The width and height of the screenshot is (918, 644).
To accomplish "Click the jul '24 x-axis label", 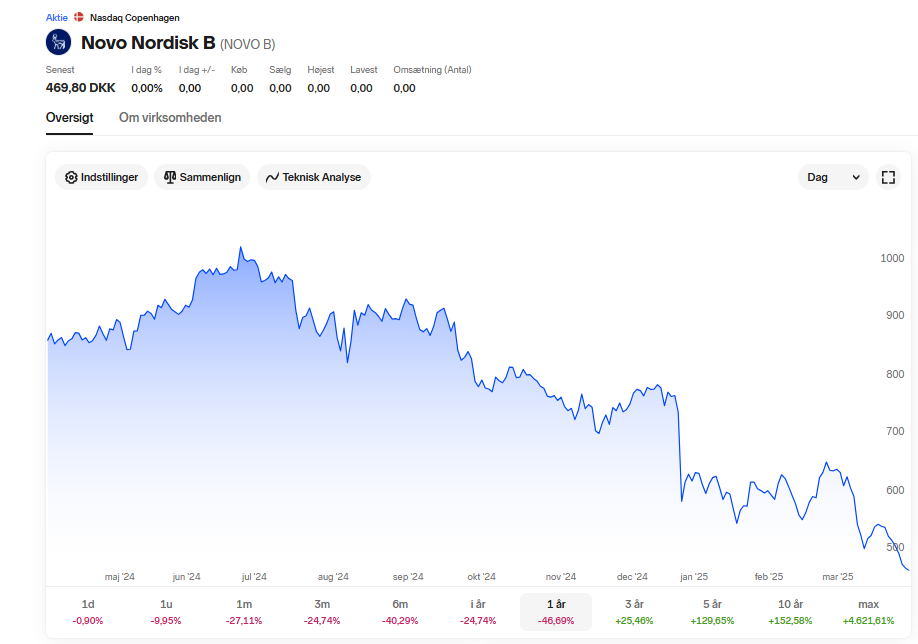I will click(x=254, y=577).
